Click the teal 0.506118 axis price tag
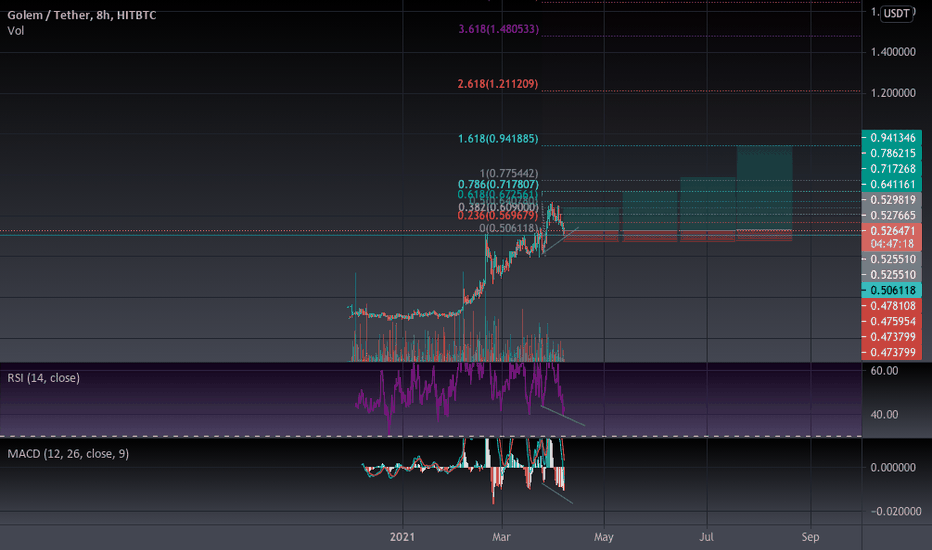The width and height of the screenshot is (932, 550). coord(892,290)
